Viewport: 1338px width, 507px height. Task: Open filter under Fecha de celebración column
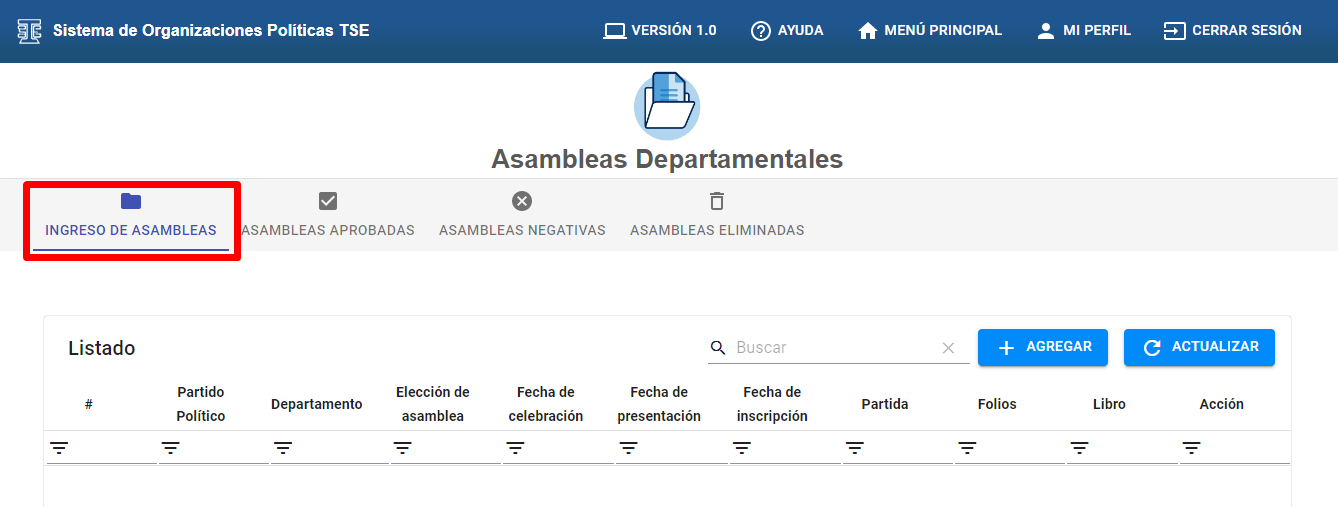pos(515,448)
